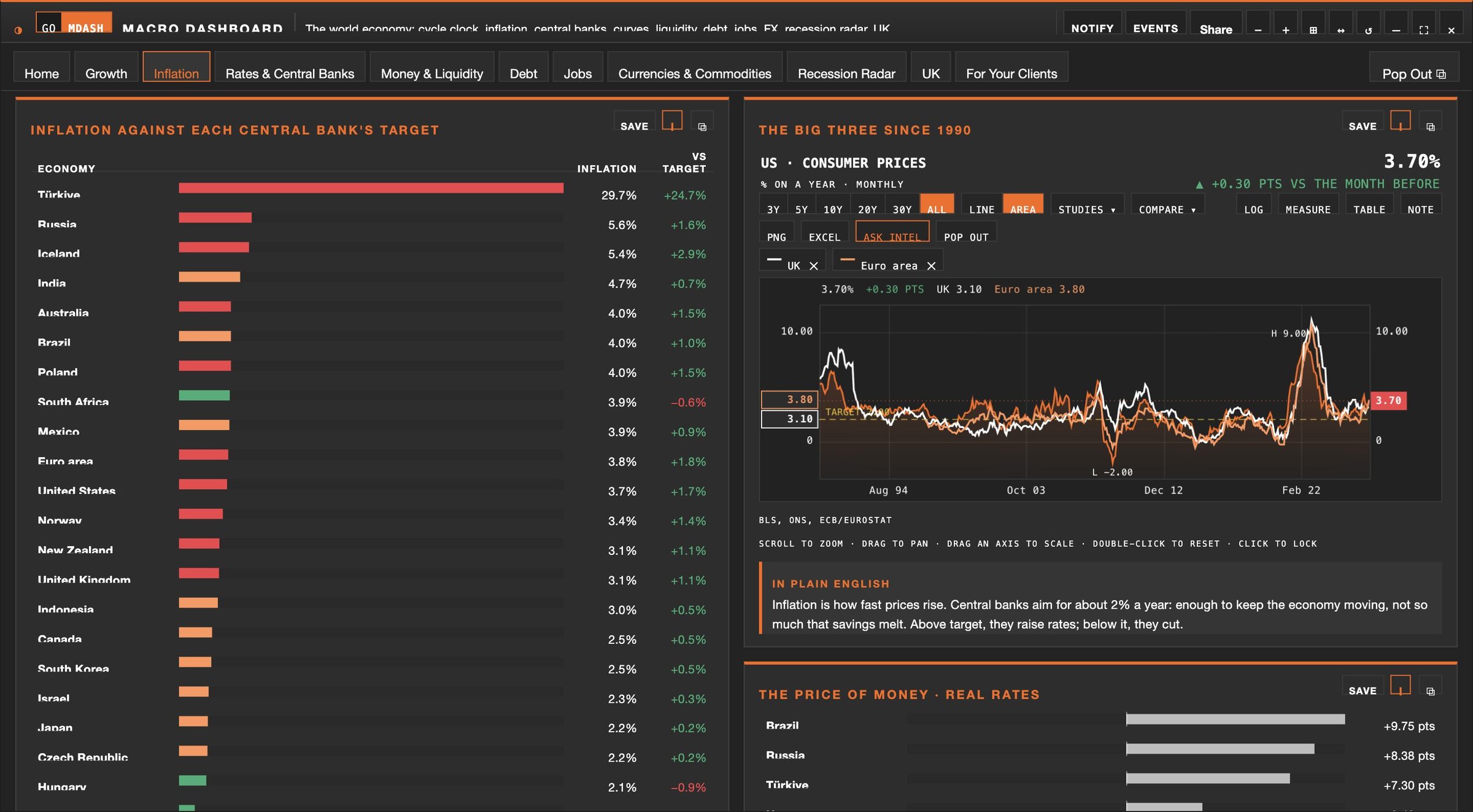Click the red 3.70 current value marker
This screenshot has height=812, width=1473.
(1388, 401)
